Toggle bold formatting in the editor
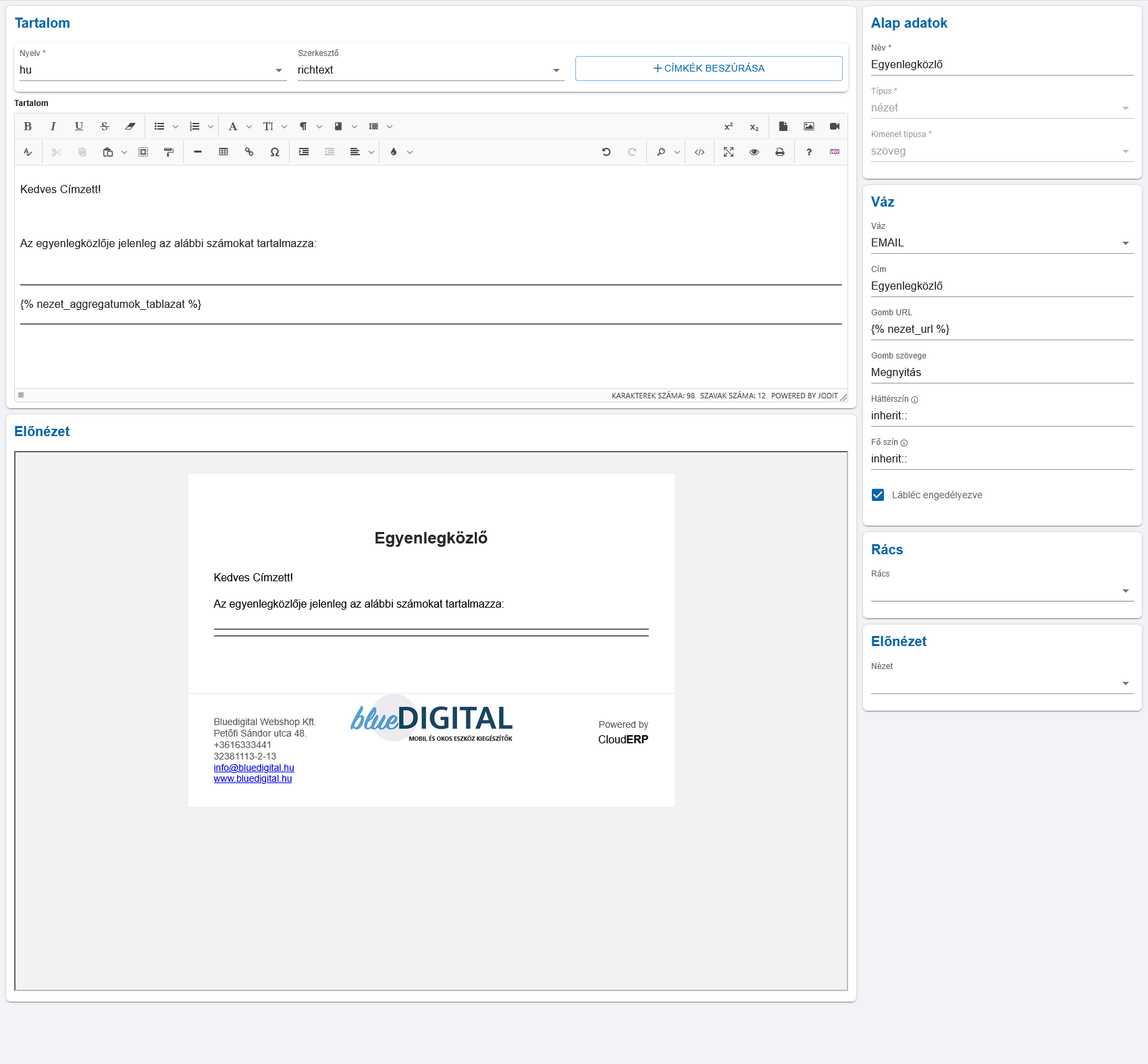 (x=28, y=126)
